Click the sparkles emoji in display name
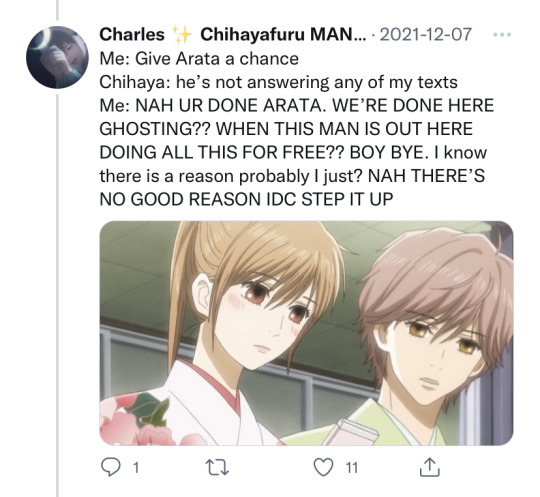Screen dimensions: 540x497 coord(181,34)
